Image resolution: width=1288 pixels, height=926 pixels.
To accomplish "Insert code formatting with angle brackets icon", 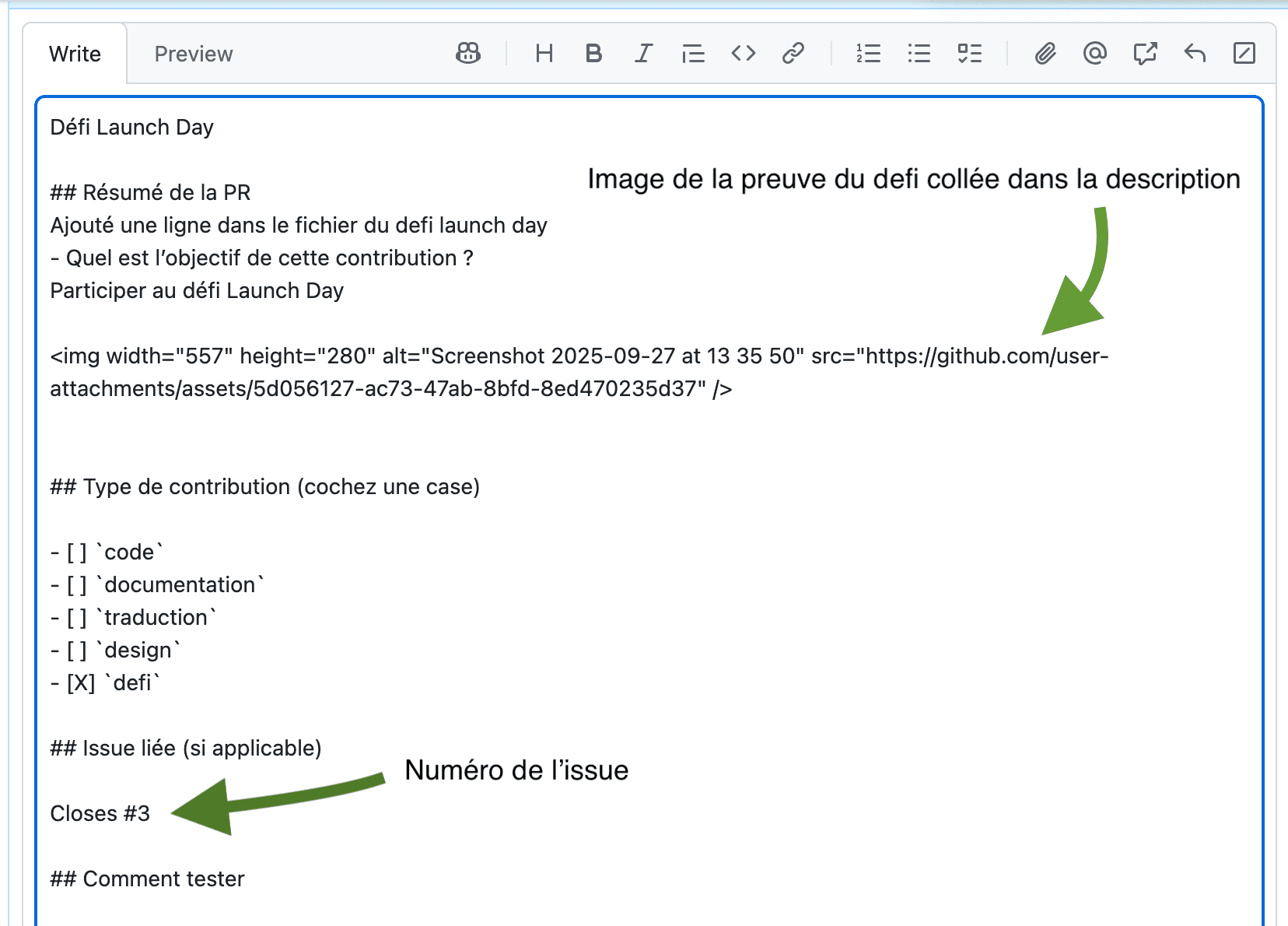I will click(743, 53).
